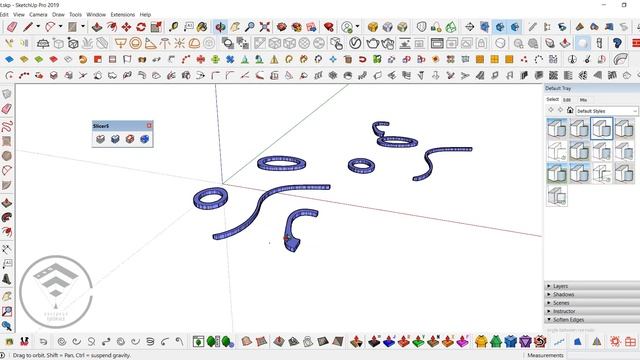
Task: Open the Window menu
Action: coord(96,14)
